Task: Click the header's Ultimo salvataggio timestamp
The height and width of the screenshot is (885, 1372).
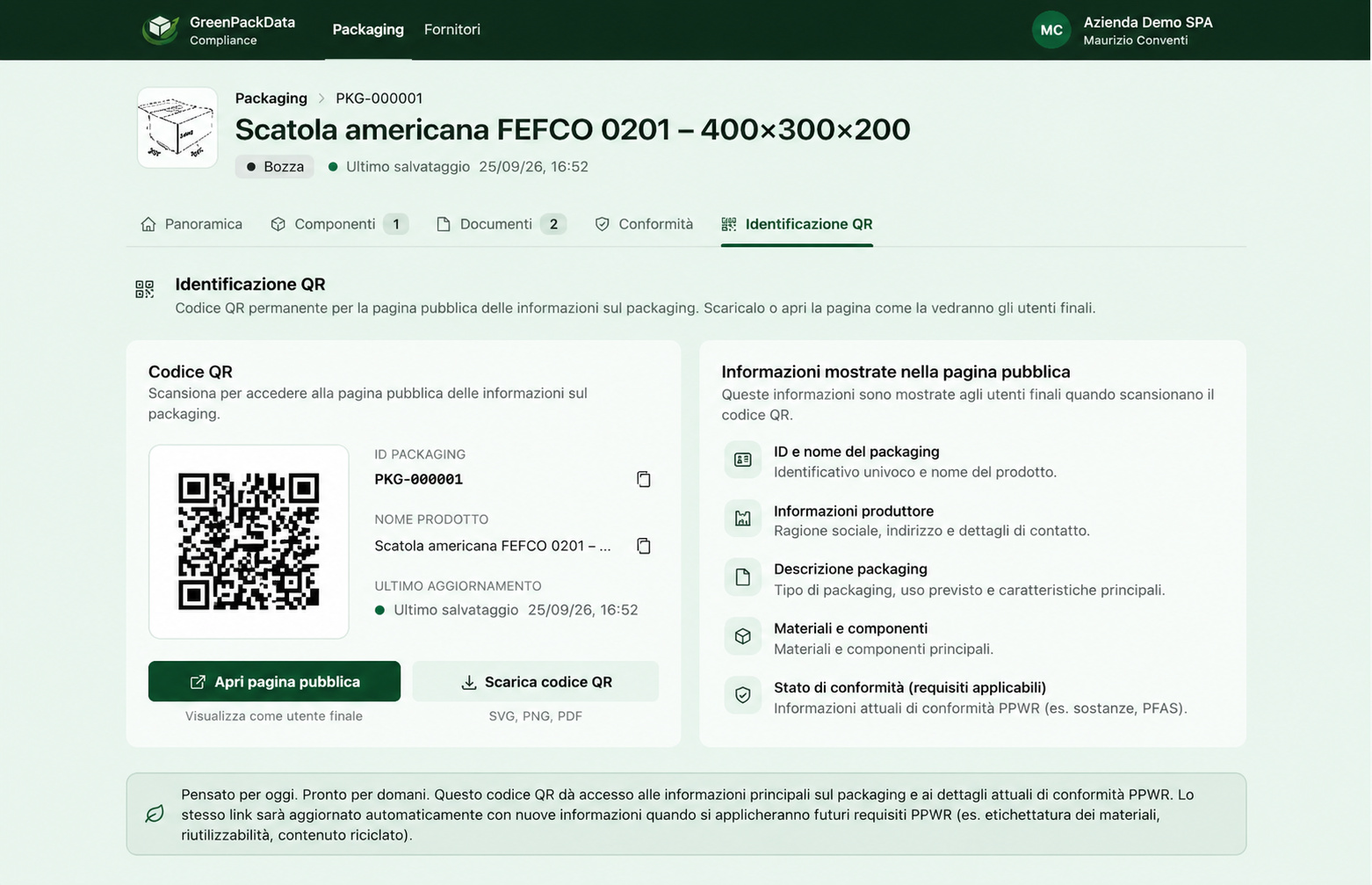Action: coord(458,166)
